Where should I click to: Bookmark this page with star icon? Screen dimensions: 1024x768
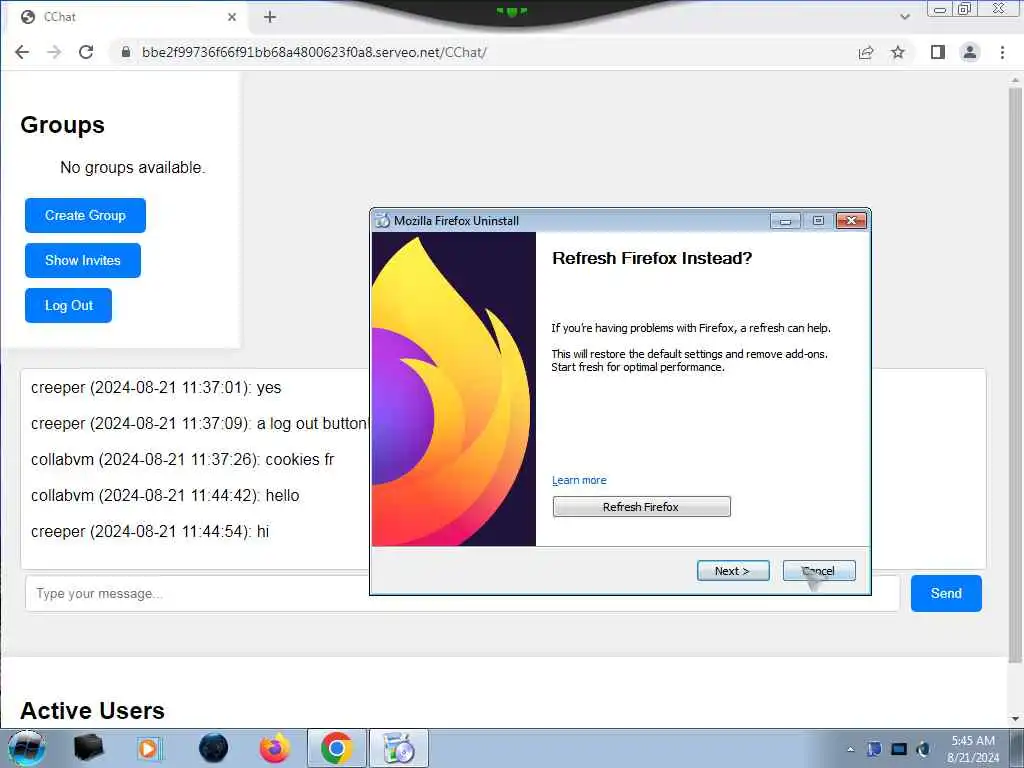[898, 52]
